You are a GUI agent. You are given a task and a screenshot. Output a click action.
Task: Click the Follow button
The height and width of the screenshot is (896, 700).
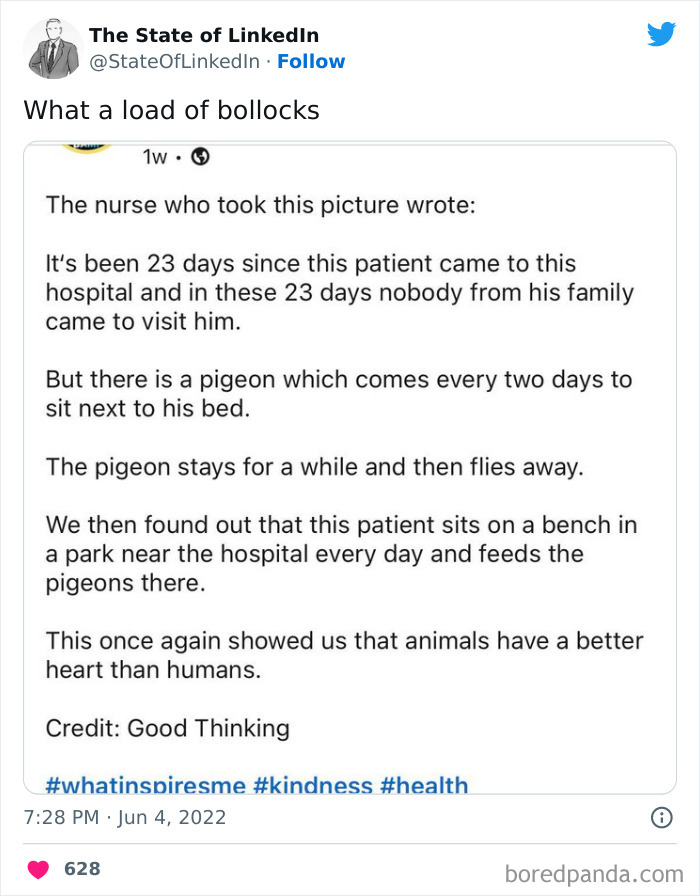[312, 62]
